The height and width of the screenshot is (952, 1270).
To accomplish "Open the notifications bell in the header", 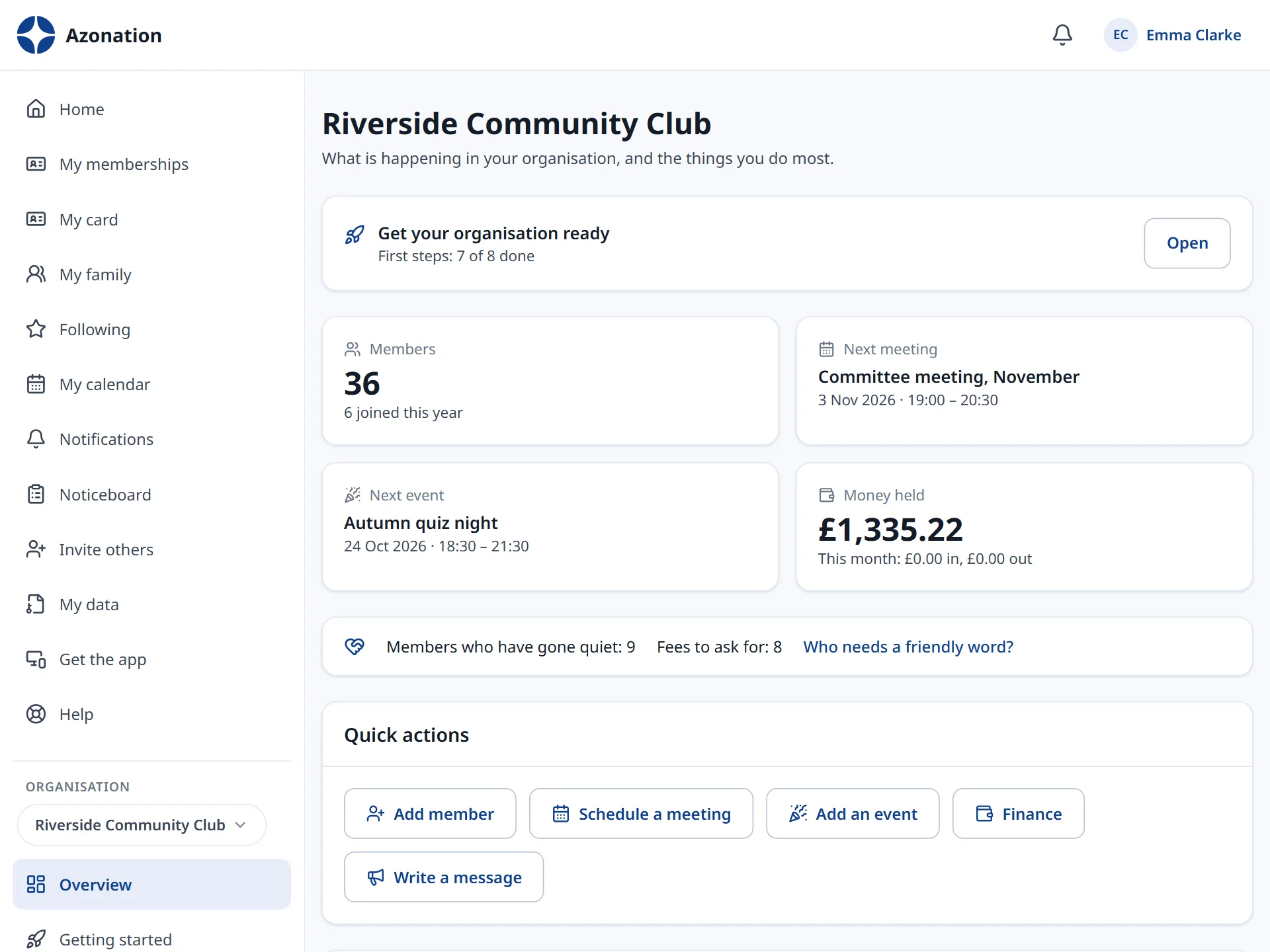I will (1062, 35).
